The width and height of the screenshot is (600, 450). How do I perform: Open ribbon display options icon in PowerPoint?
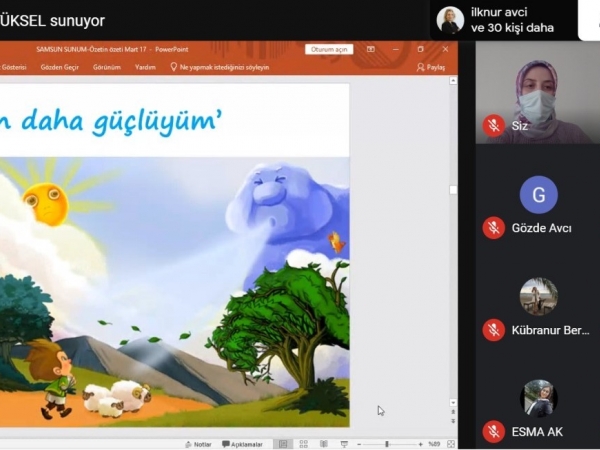click(370, 49)
